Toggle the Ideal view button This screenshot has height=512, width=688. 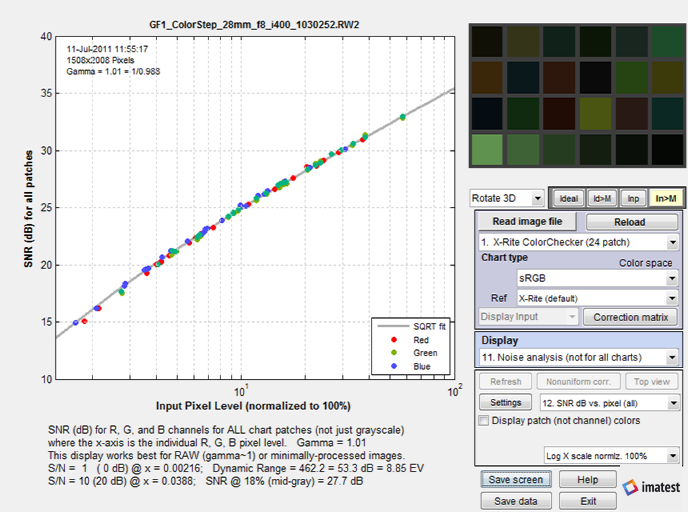click(568, 199)
